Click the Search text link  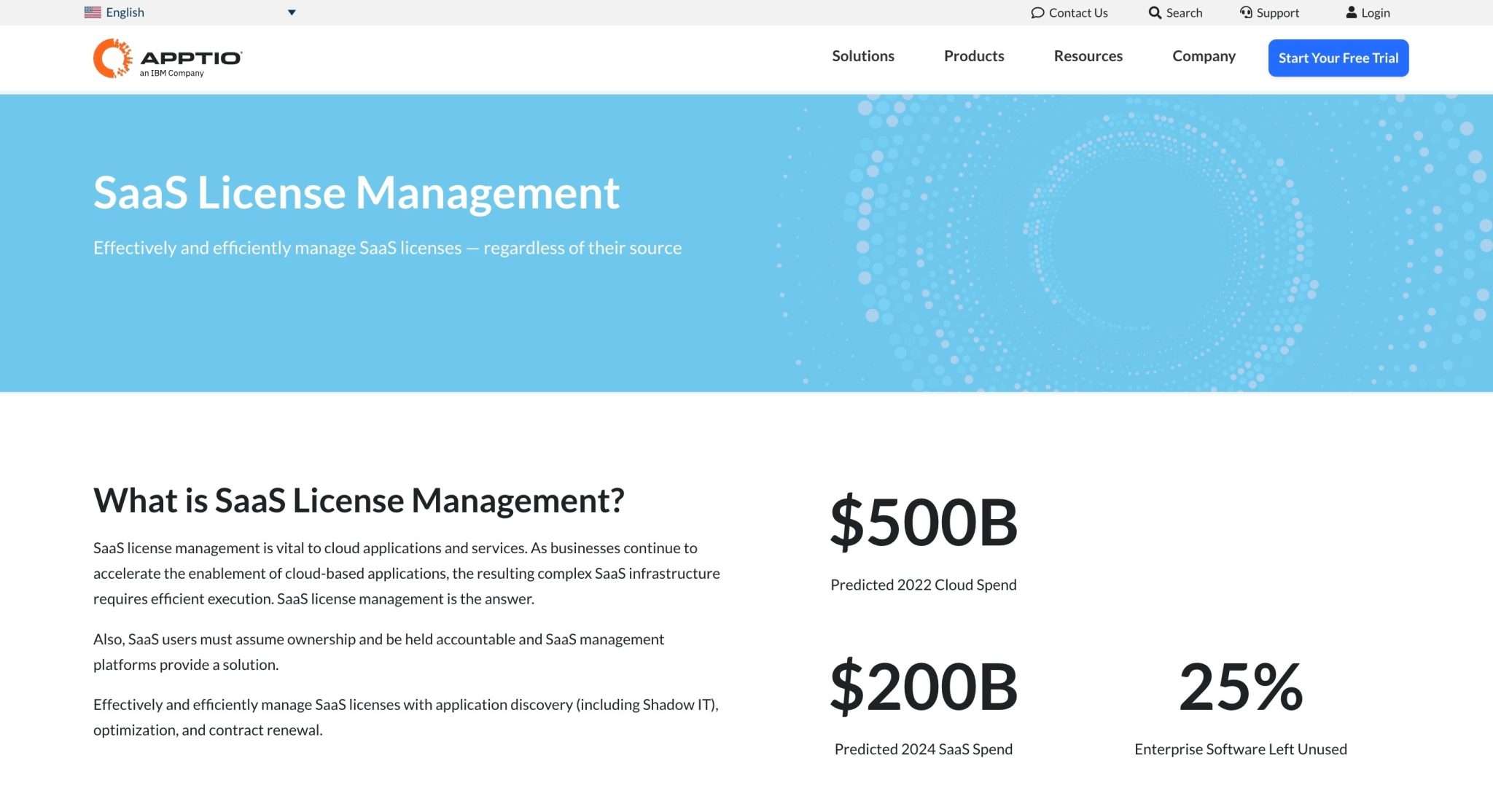click(x=1184, y=12)
